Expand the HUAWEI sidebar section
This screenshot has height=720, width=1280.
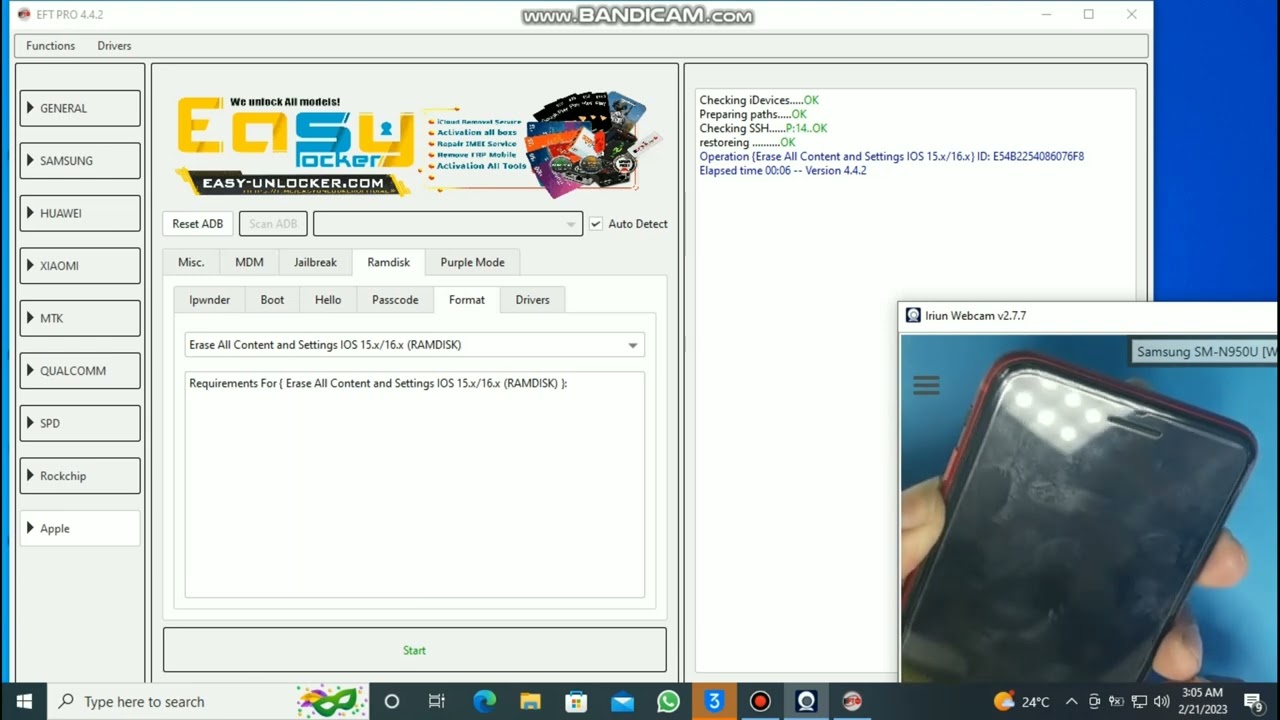(x=80, y=213)
